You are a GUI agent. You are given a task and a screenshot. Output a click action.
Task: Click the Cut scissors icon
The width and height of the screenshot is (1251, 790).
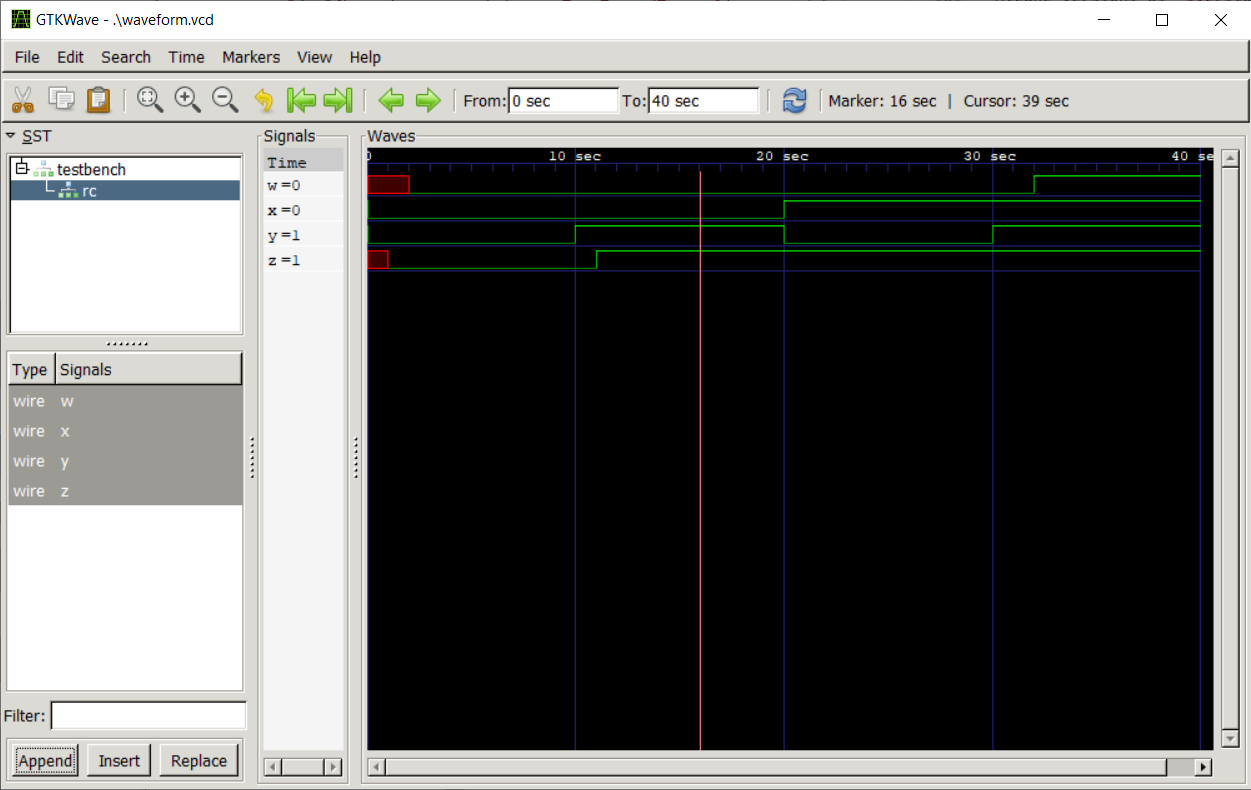coord(23,100)
